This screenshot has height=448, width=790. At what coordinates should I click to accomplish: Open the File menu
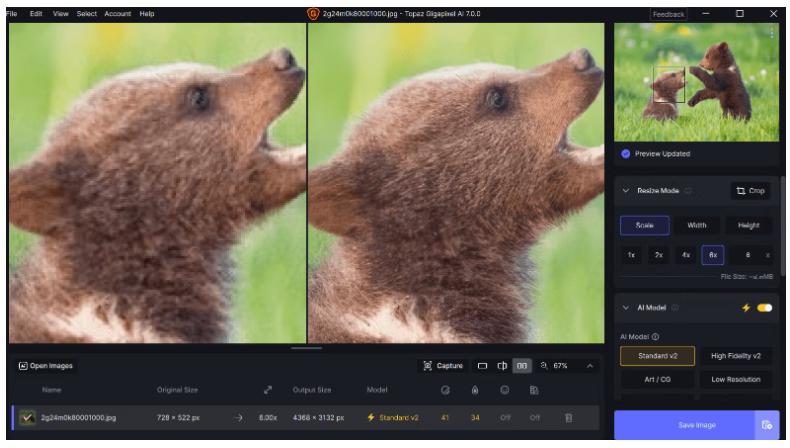coord(12,13)
